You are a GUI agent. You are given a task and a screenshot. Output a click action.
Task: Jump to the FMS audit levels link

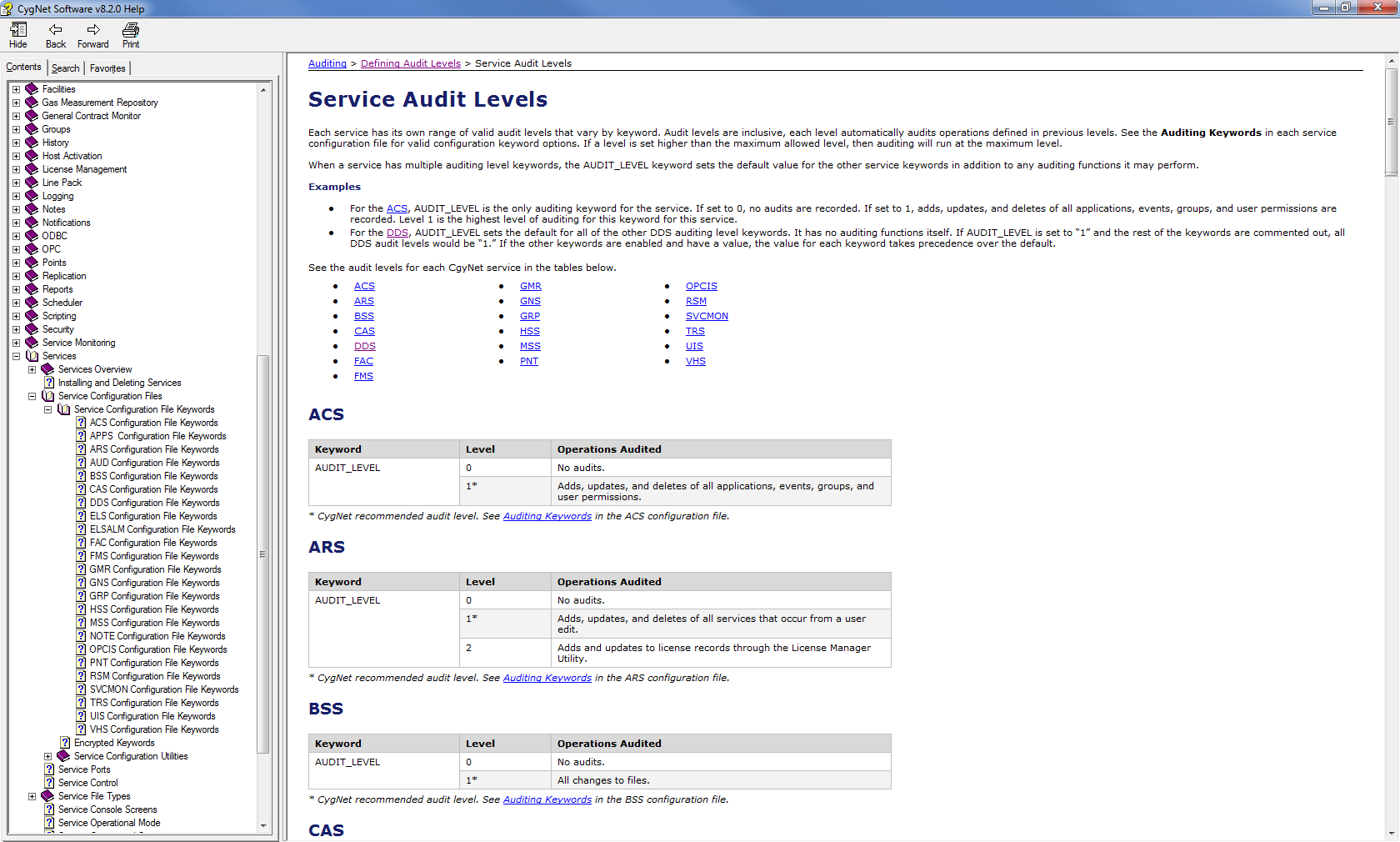click(x=363, y=376)
